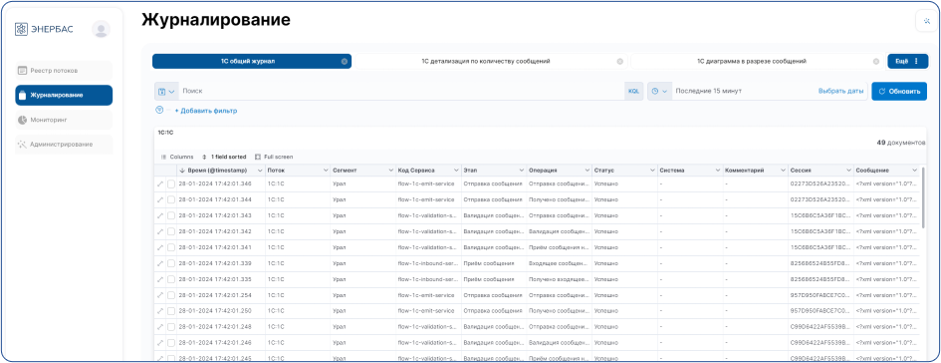Click Последние 15 минут time range
Image resolution: width=941 pixels, height=363 pixels.
point(709,91)
